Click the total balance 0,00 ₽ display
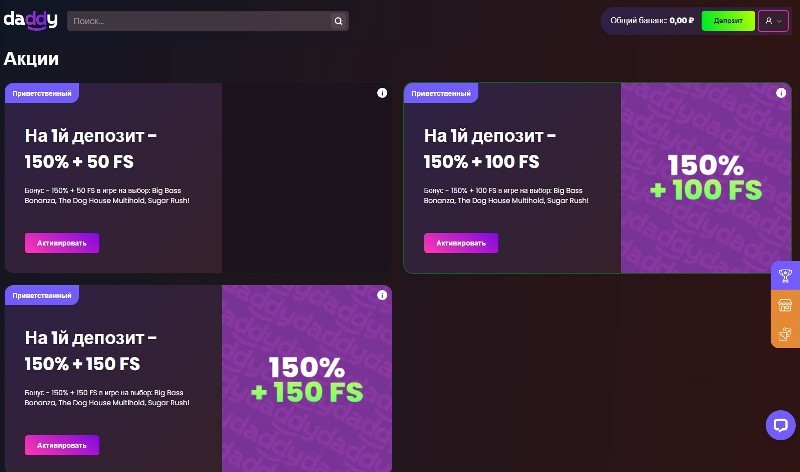The height and width of the screenshot is (472, 800). (652, 21)
